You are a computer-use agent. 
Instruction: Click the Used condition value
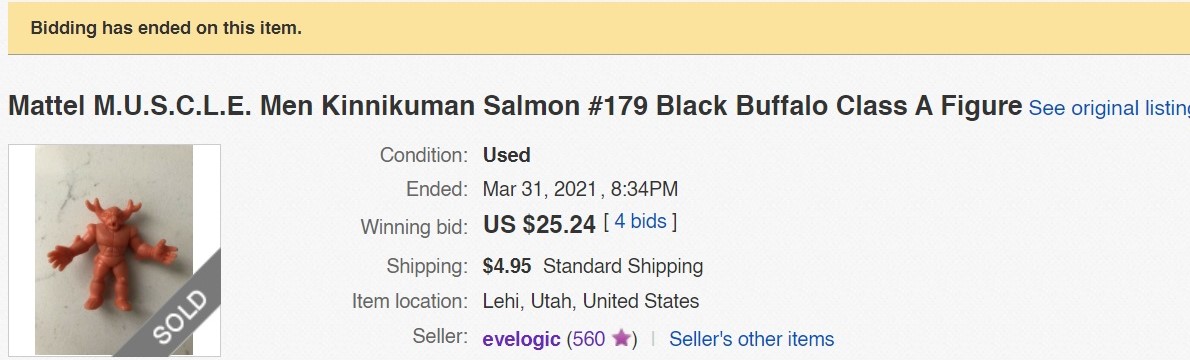[506, 155]
